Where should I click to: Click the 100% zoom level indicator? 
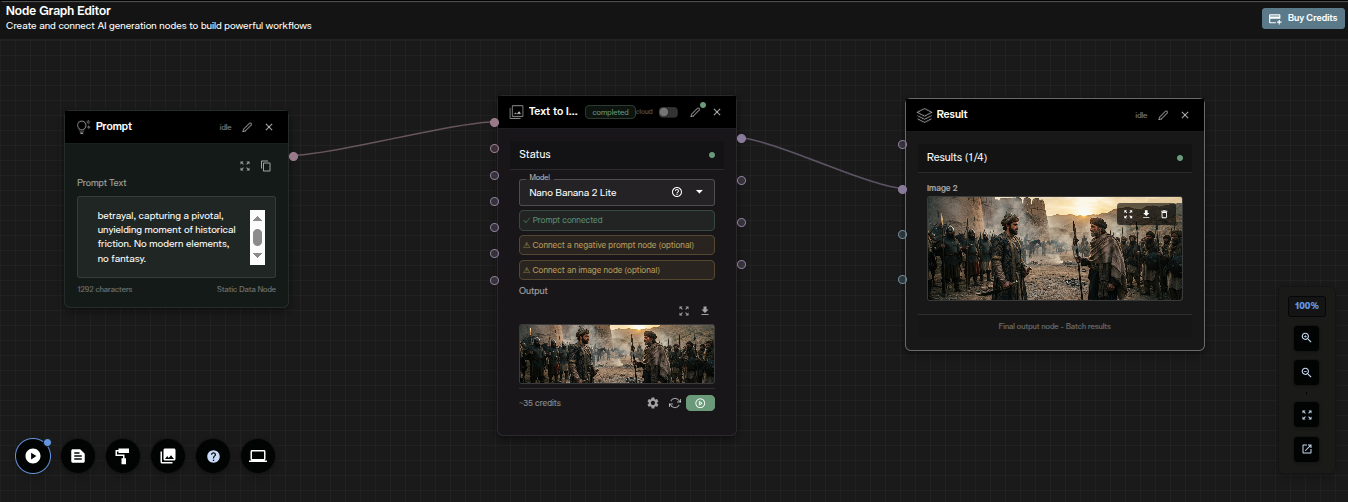tap(1306, 306)
